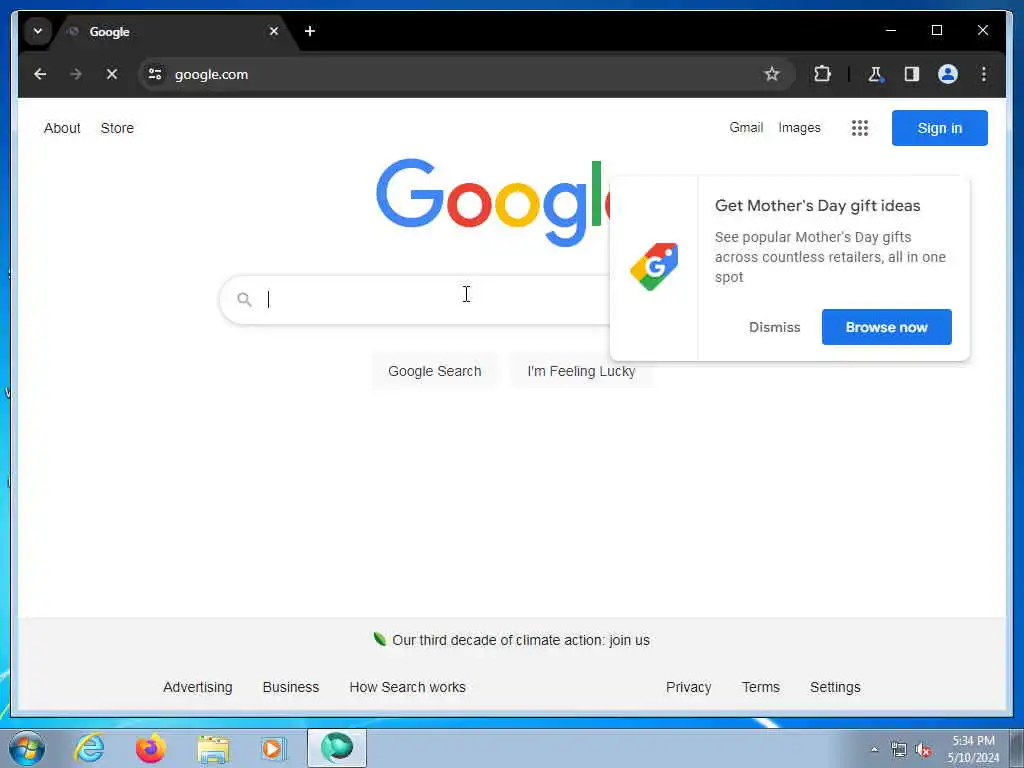The image size is (1024, 768).
Task: Click Browse now button
Action: [x=886, y=327]
